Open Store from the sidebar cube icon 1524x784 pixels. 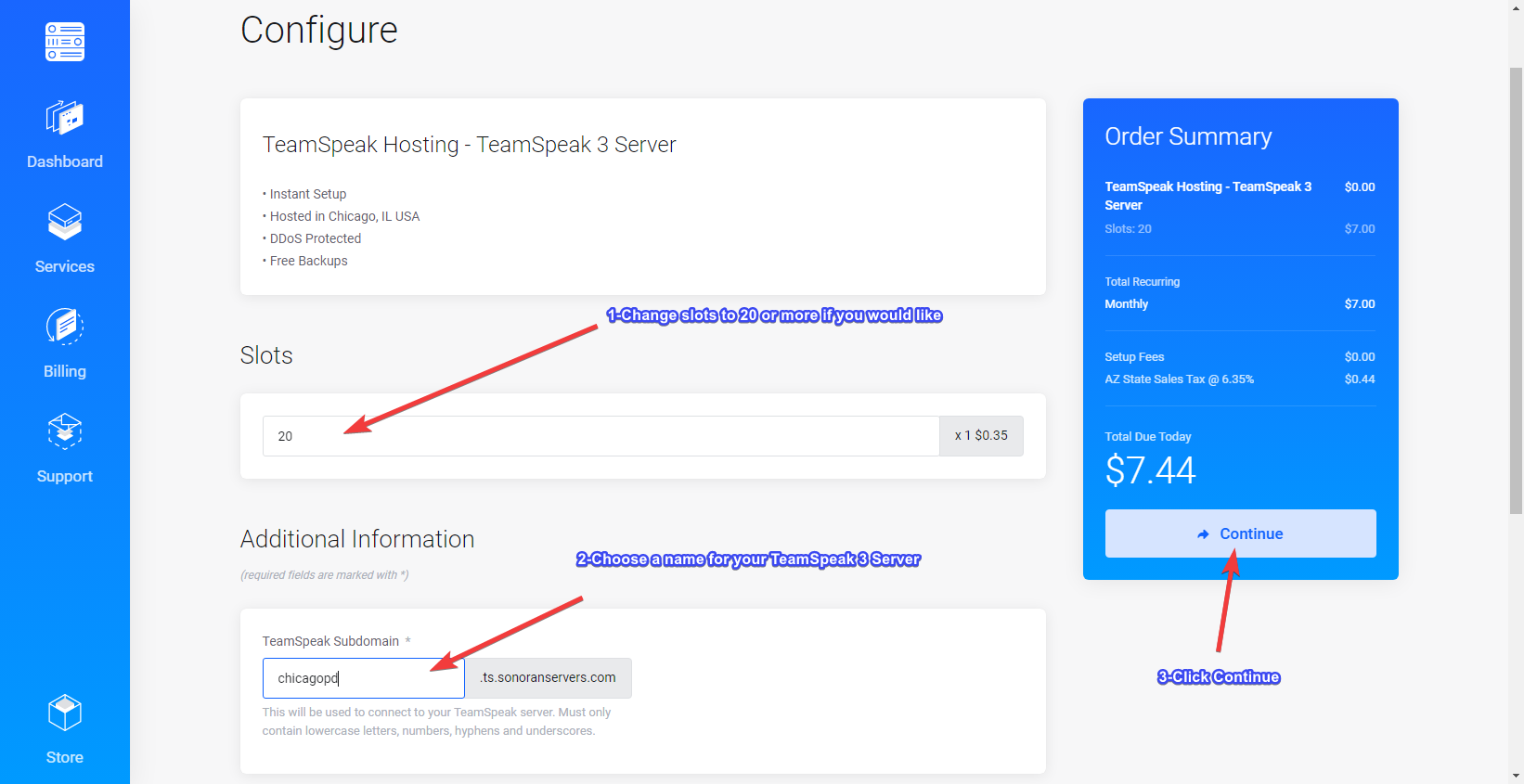[x=65, y=713]
